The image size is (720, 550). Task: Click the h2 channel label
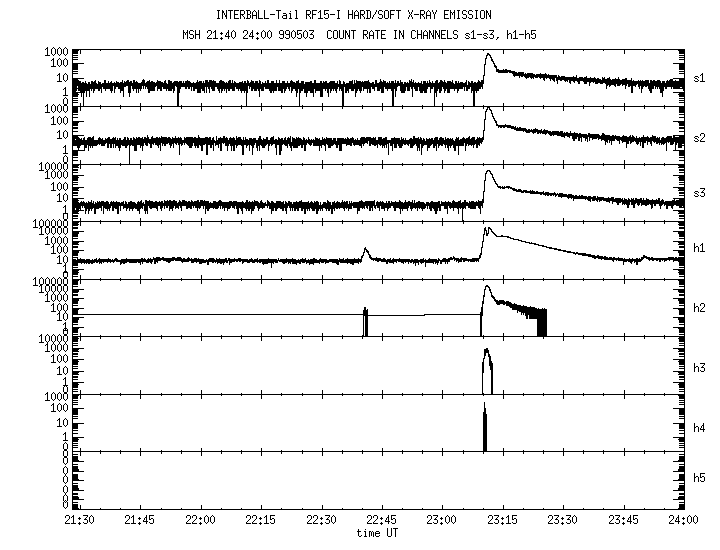click(x=700, y=307)
